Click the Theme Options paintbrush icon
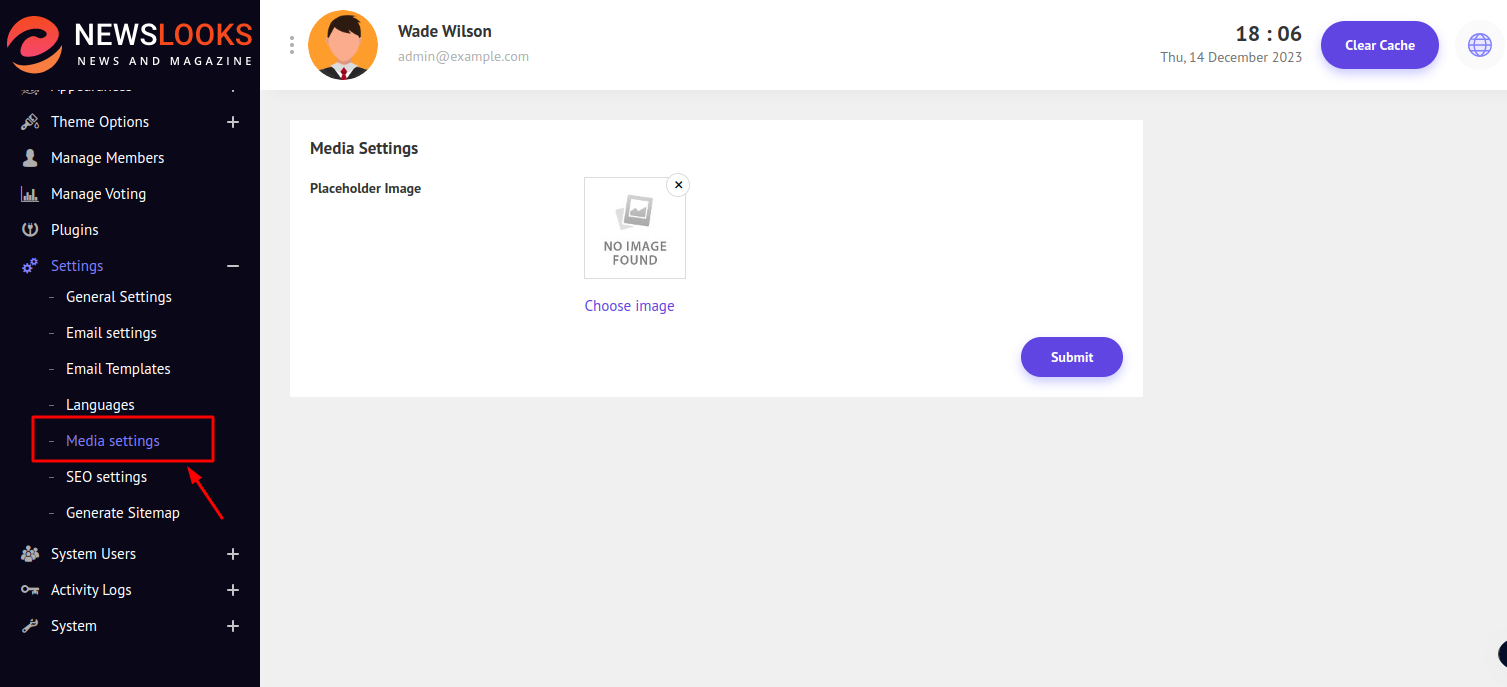The height and width of the screenshot is (687, 1507). [30, 122]
